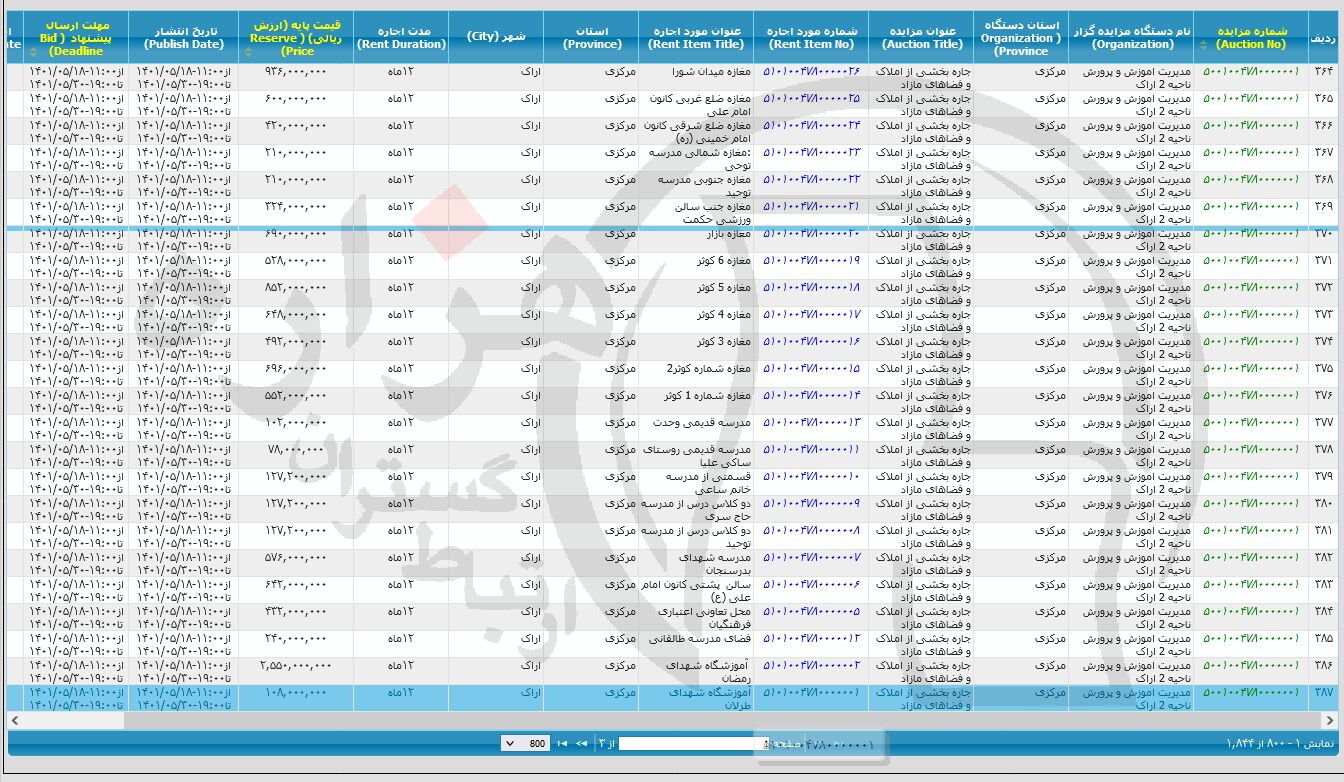
Task: Open Auction No link in row ۳۸۰
Action: (x=1251, y=503)
